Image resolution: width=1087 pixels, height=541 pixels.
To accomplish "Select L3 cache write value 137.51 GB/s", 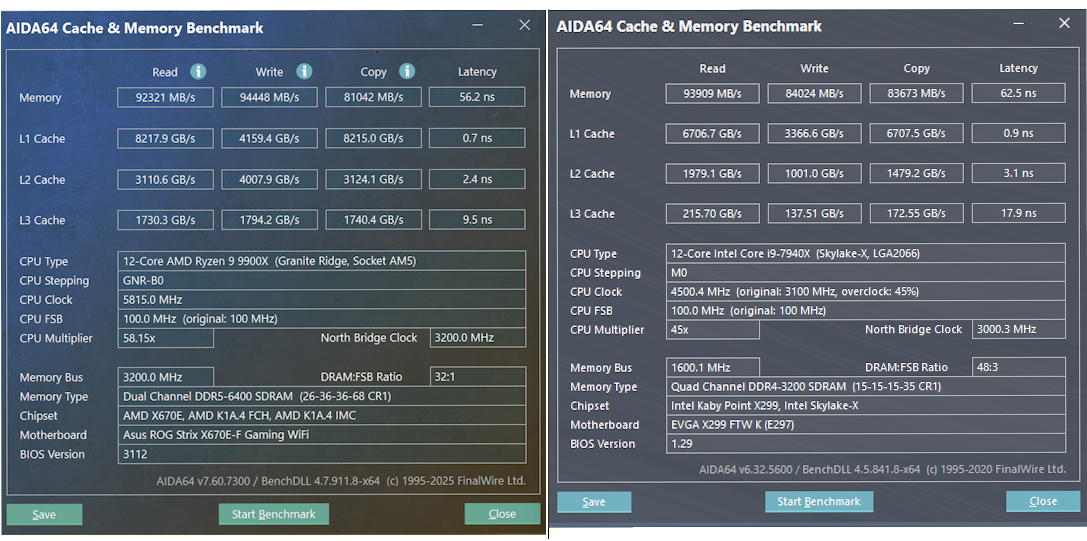I will pos(815,214).
